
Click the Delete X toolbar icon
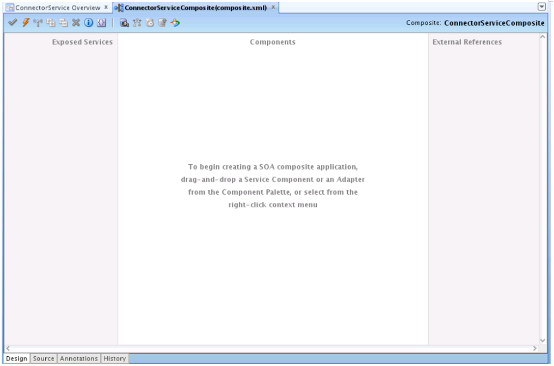pyautogui.click(x=76, y=23)
